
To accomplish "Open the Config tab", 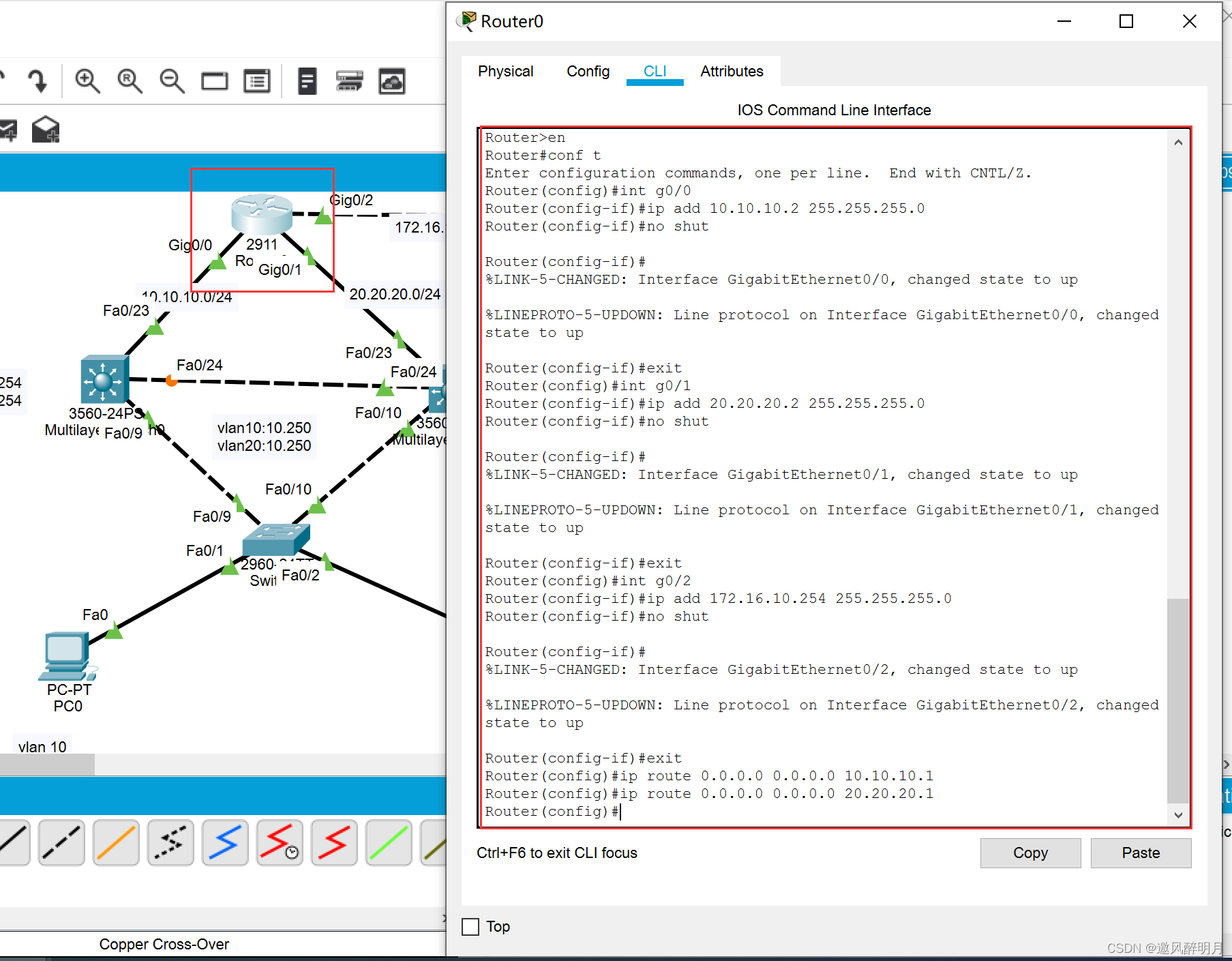I will tap(588, 72).
